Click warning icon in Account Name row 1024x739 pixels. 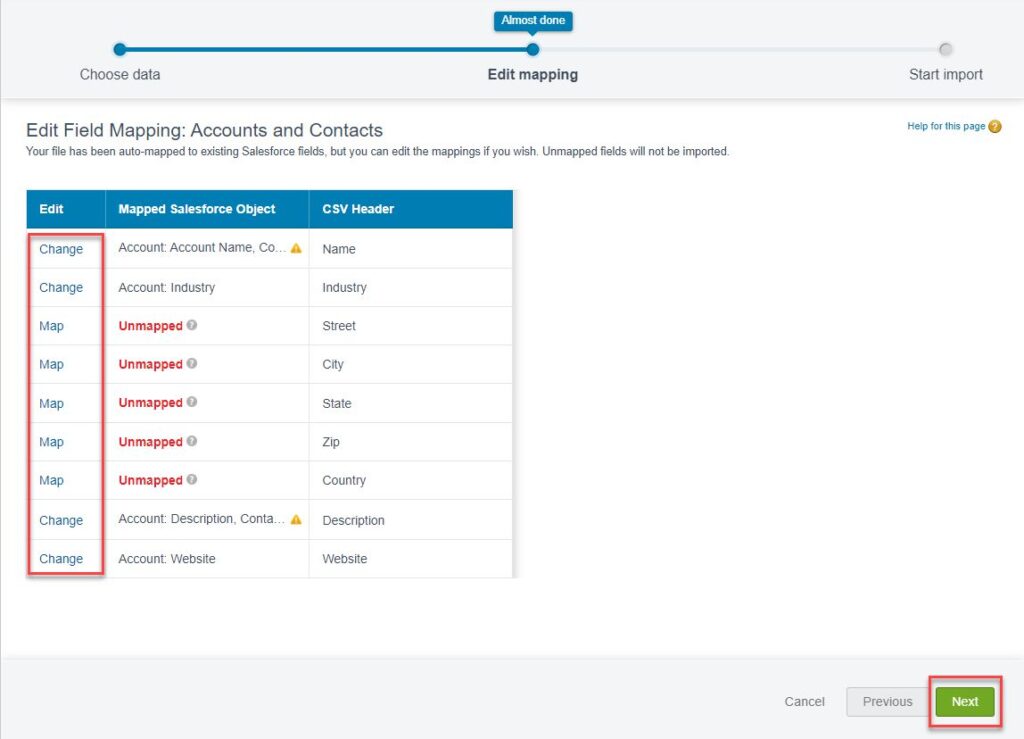296,248
